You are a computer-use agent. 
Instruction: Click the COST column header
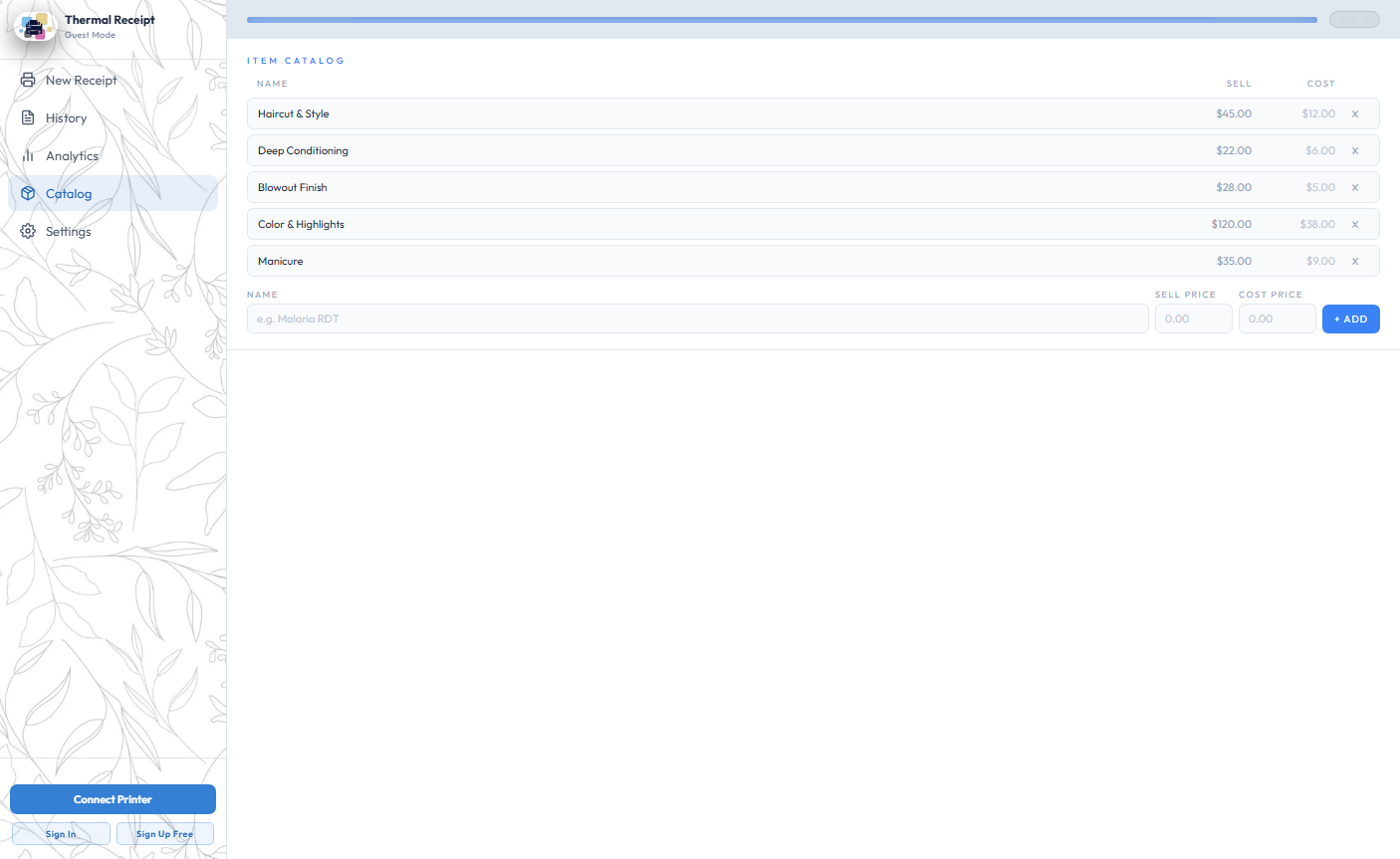(x=1321, y=84)
